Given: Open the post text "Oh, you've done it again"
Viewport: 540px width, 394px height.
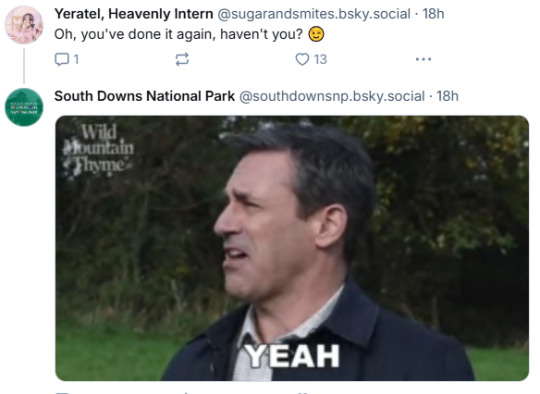Looking at the screenshot, I should 178,34.
